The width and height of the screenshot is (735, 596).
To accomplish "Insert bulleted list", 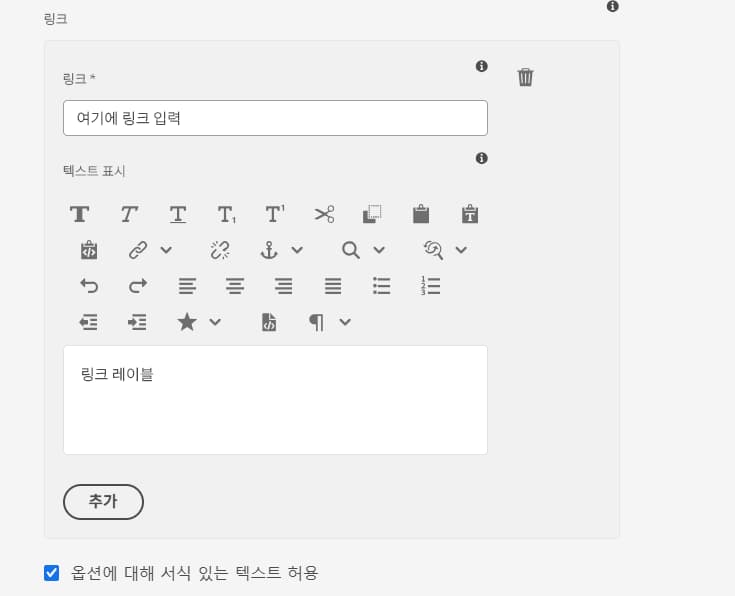I will tap(382, 286).
